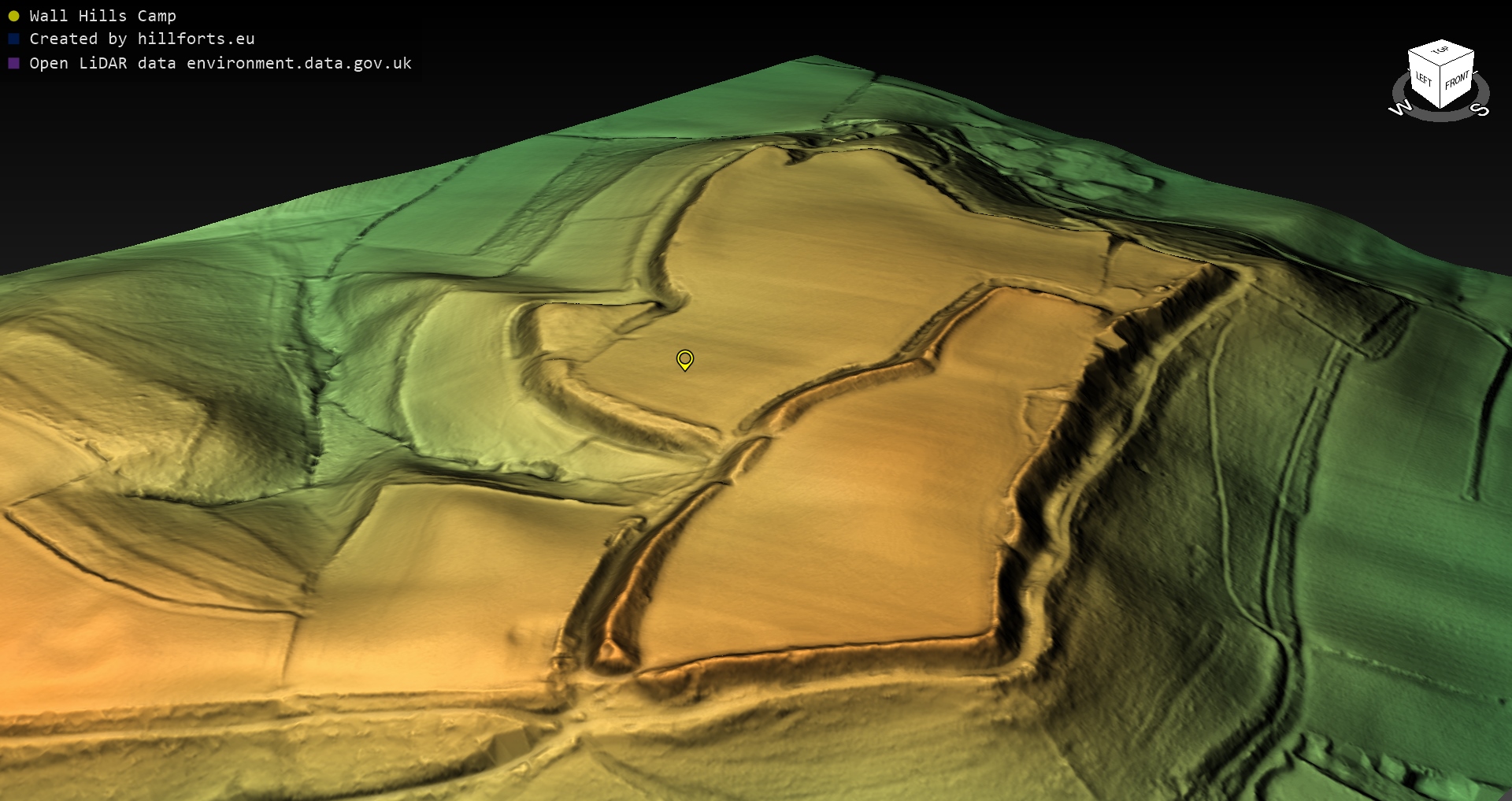The height and width of the screenshot is (801, 1512).
Task: Click the dark blue square legend marker
Action: coord(13,39)
